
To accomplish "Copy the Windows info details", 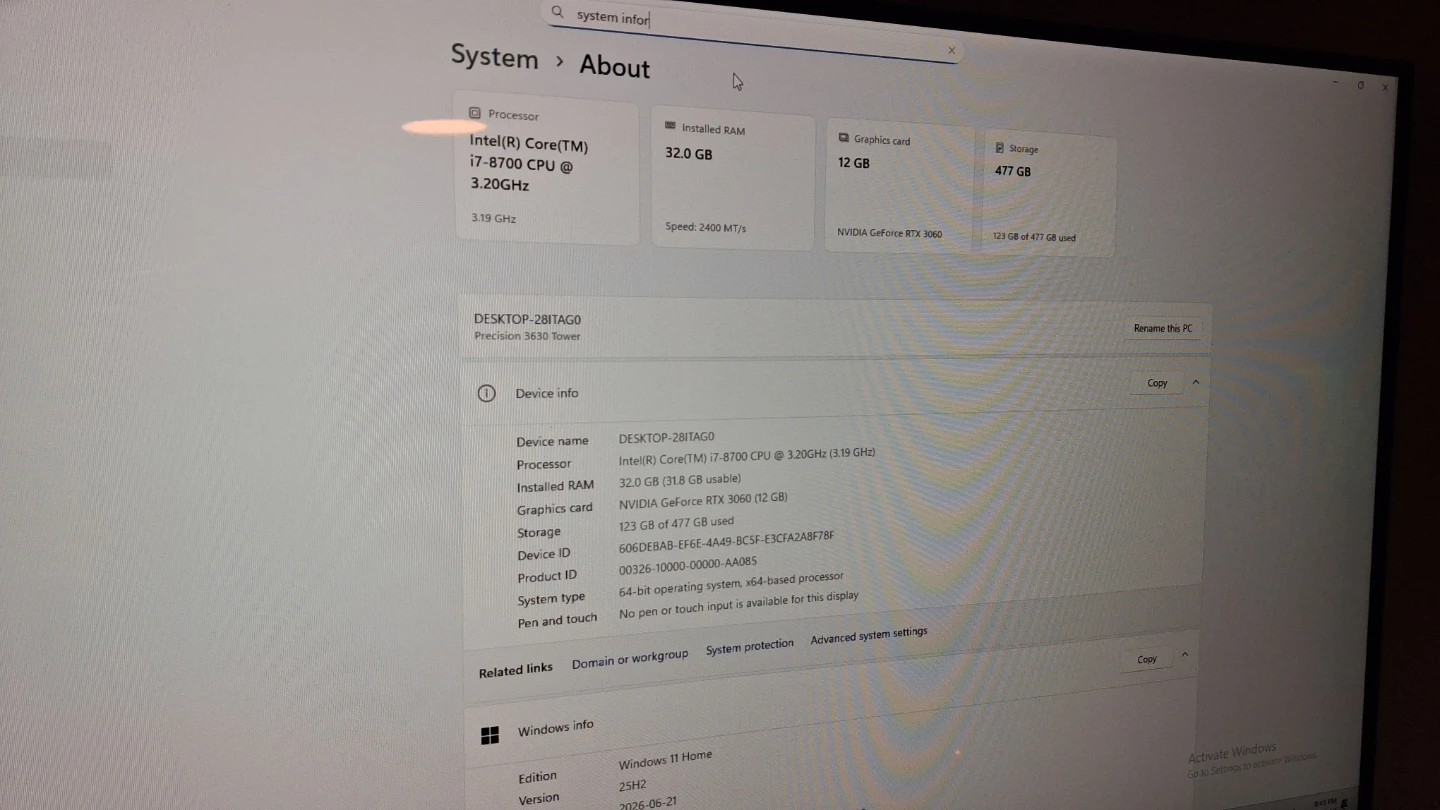I will [1147, 659].
